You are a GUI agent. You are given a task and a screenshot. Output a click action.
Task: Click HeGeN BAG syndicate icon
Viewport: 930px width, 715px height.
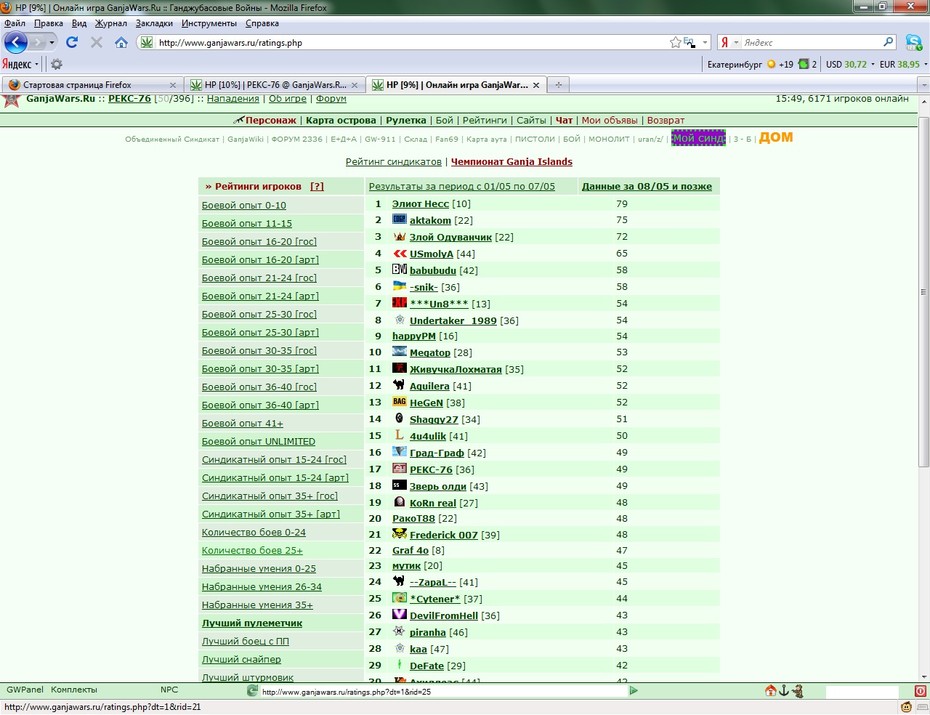pyautogui.click(x=399, y=402)
